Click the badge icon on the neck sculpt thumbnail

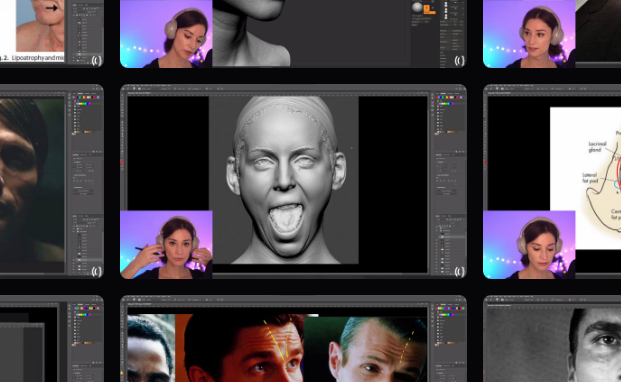tap(459, 61)
